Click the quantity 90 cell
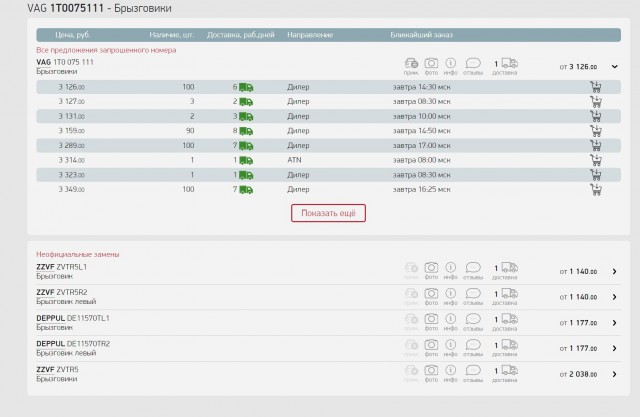This screenshot has width=640, height=417. (190, 131)
